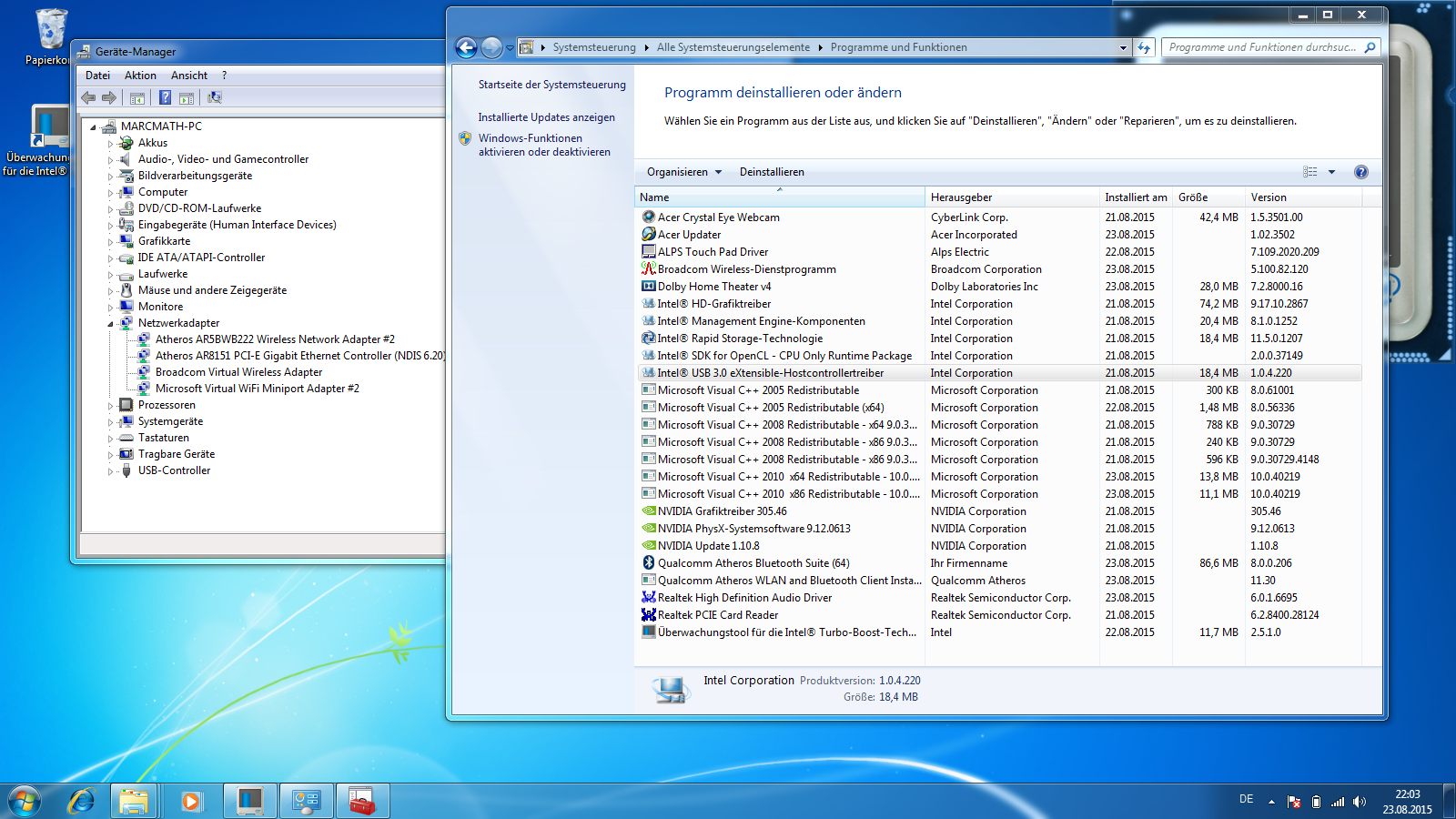Click the Control Panel taskbar icon

tap(306, 801)
